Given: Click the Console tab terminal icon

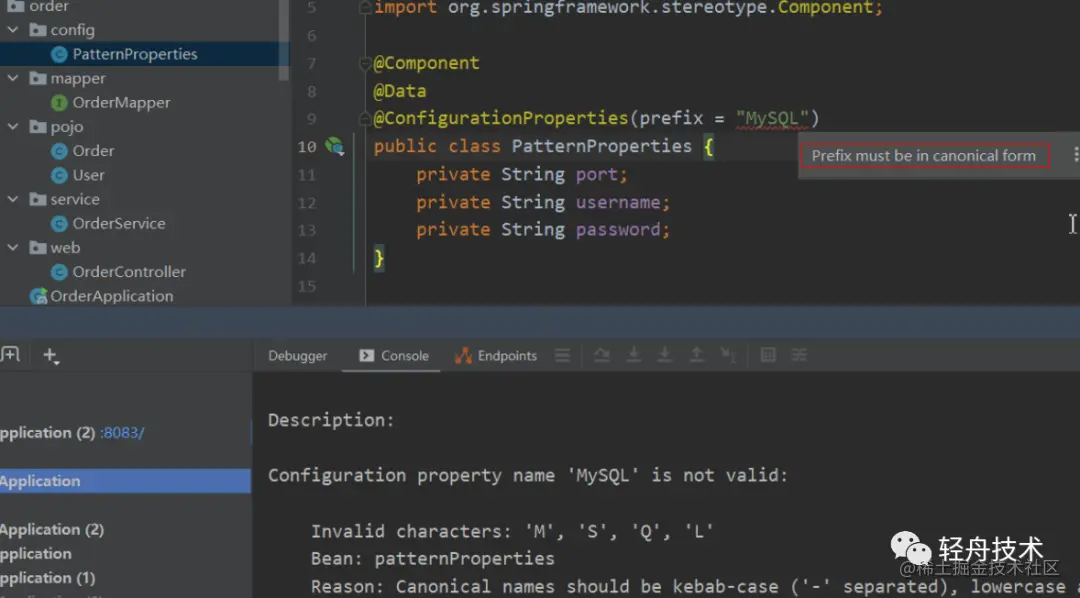Looking at the screenshot, I should 366,355.
